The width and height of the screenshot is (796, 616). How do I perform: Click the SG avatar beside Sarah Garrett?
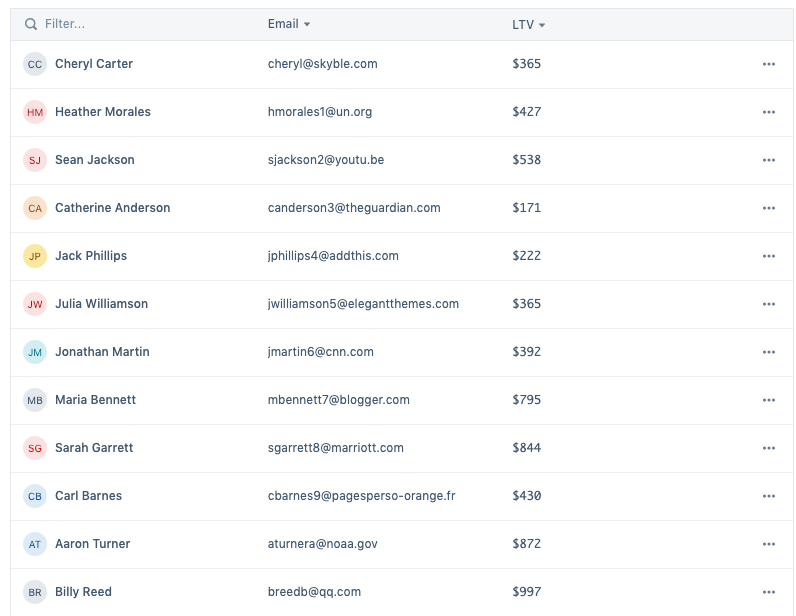(x=35, y=448)
